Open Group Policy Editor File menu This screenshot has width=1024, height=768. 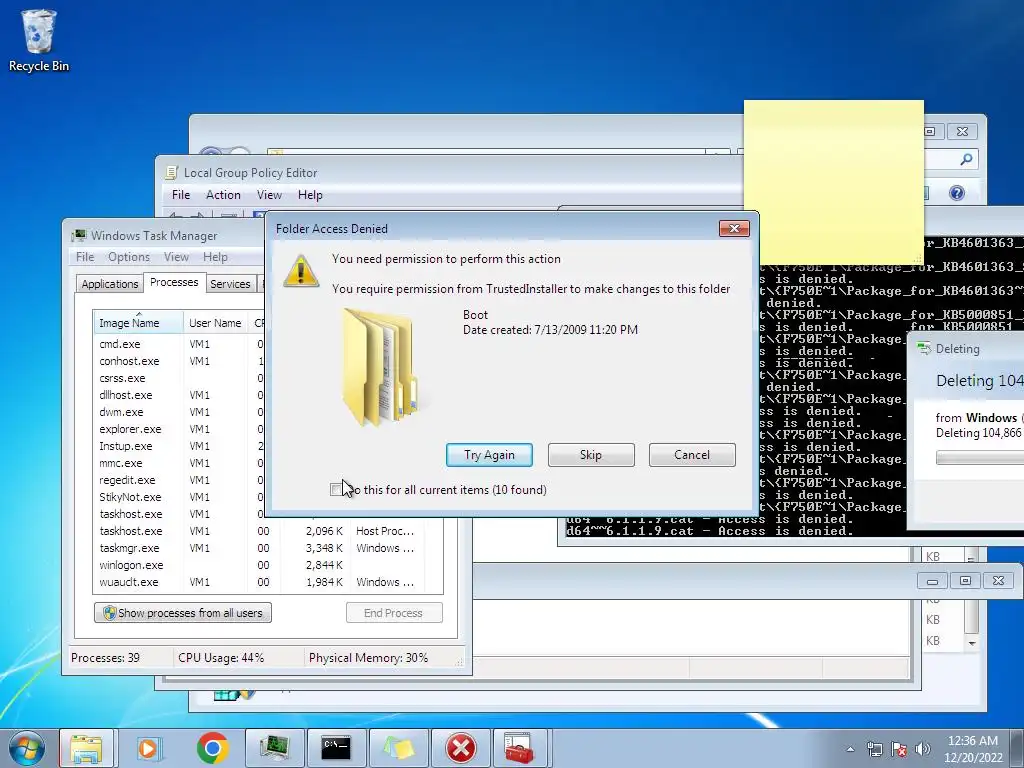(181, 195)
